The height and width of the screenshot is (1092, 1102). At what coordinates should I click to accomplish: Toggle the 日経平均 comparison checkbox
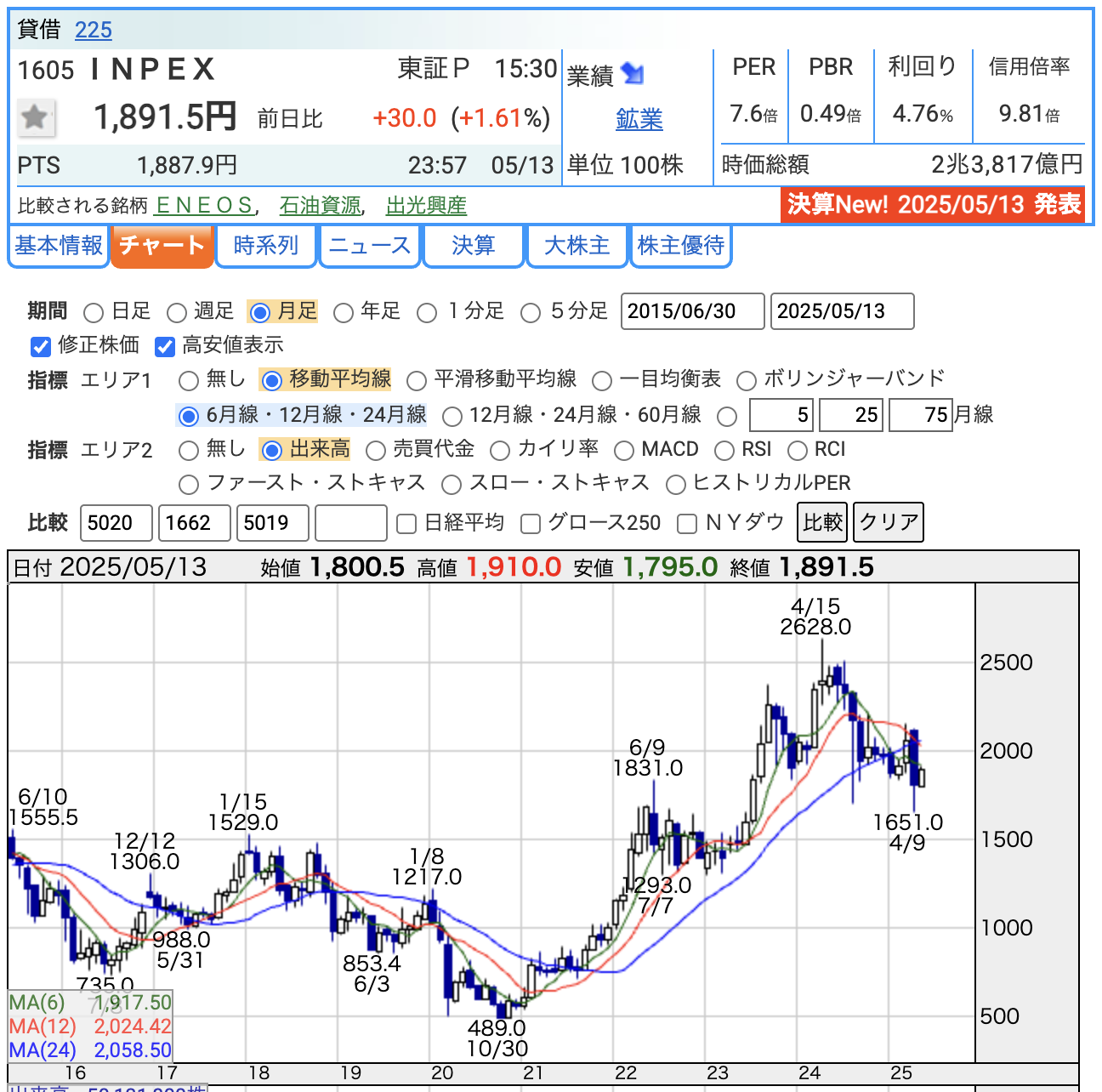[406, 524]
